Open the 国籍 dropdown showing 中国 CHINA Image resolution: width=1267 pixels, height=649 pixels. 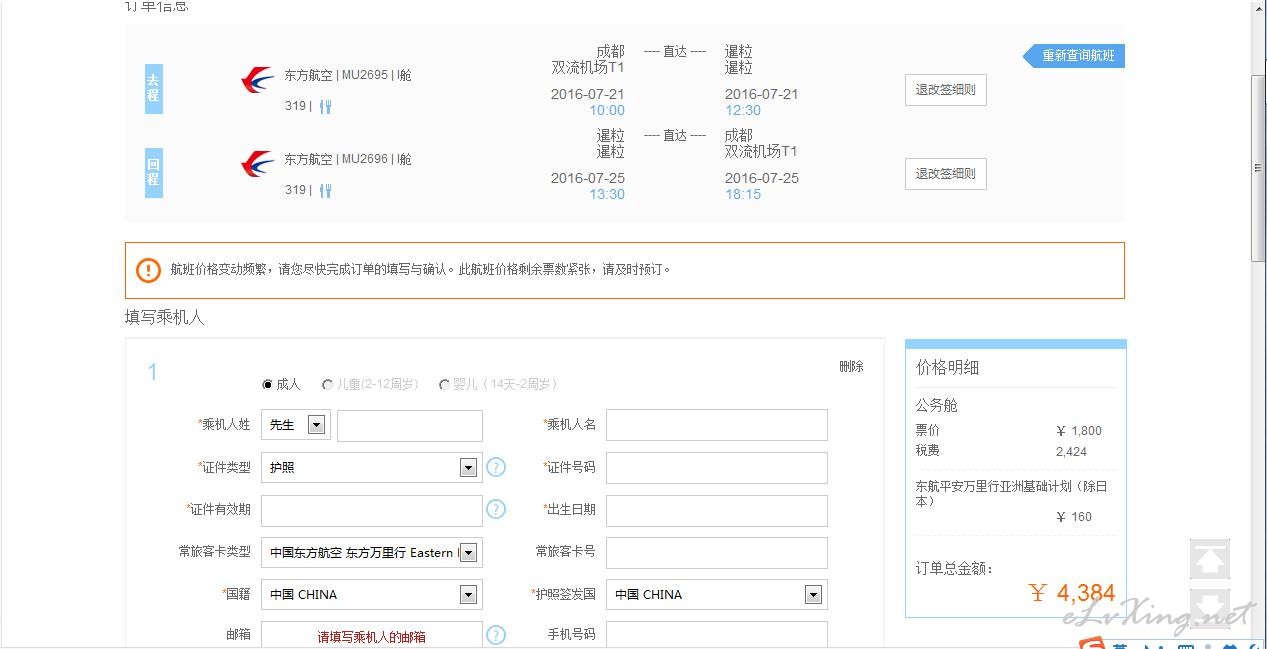tap(371, 594)
